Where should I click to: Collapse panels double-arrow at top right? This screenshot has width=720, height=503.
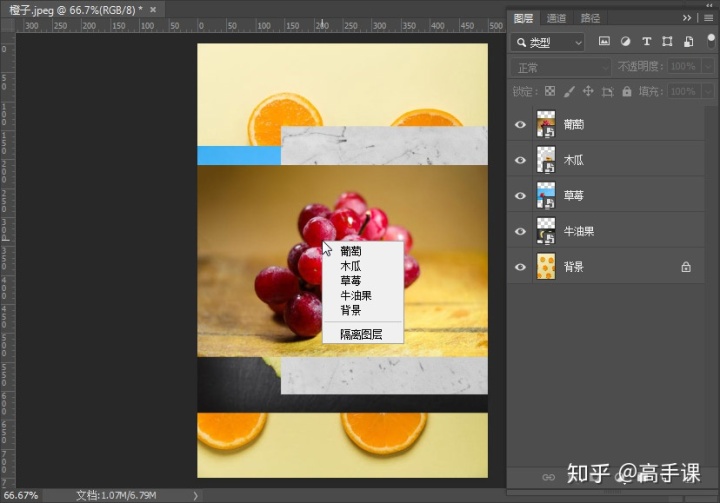click(x=709, y=5)
